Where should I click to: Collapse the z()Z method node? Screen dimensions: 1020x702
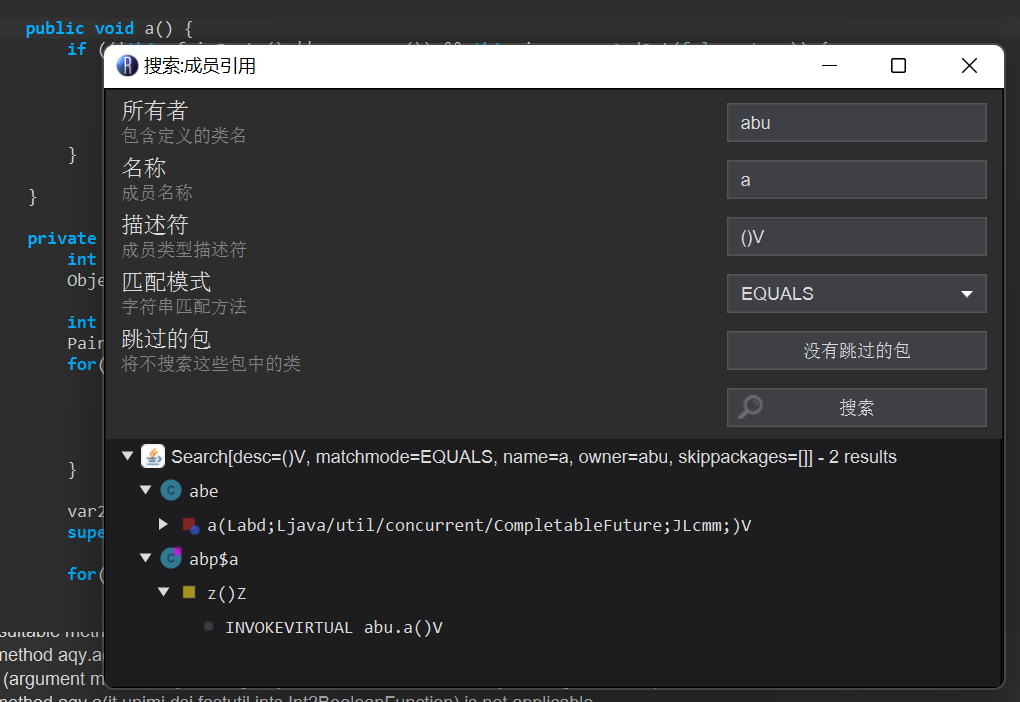pyautogui.click(x=163, y=592)
